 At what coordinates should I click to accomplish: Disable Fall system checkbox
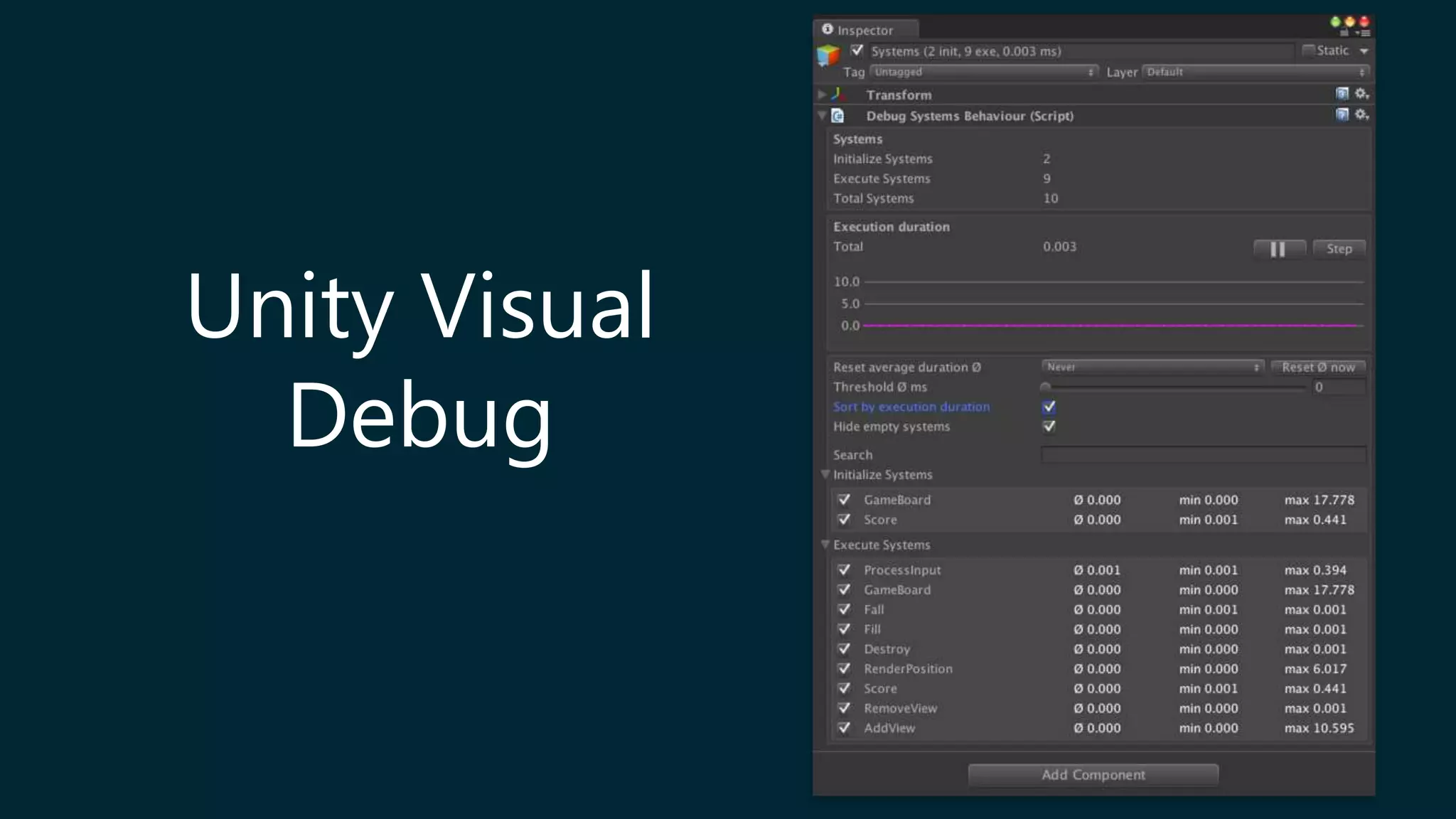[844, 609]
